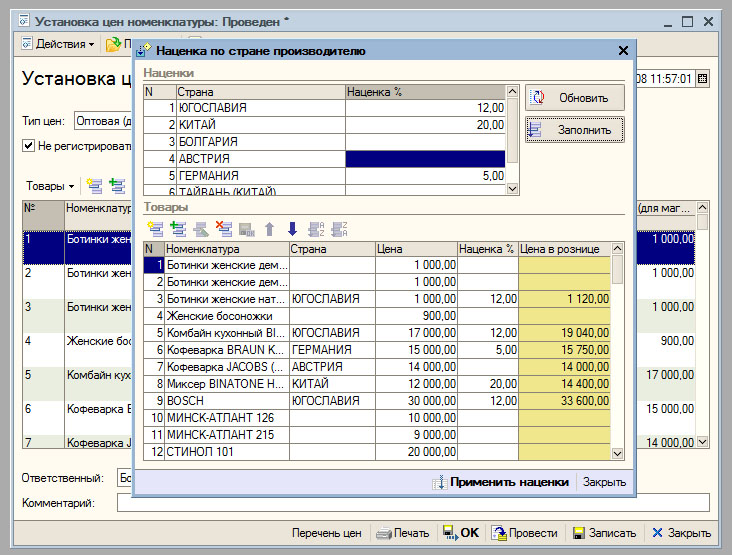Click the add row icon in Товары toolbar
The height and width of the screenshot is (555, 732).
(155, 228)
